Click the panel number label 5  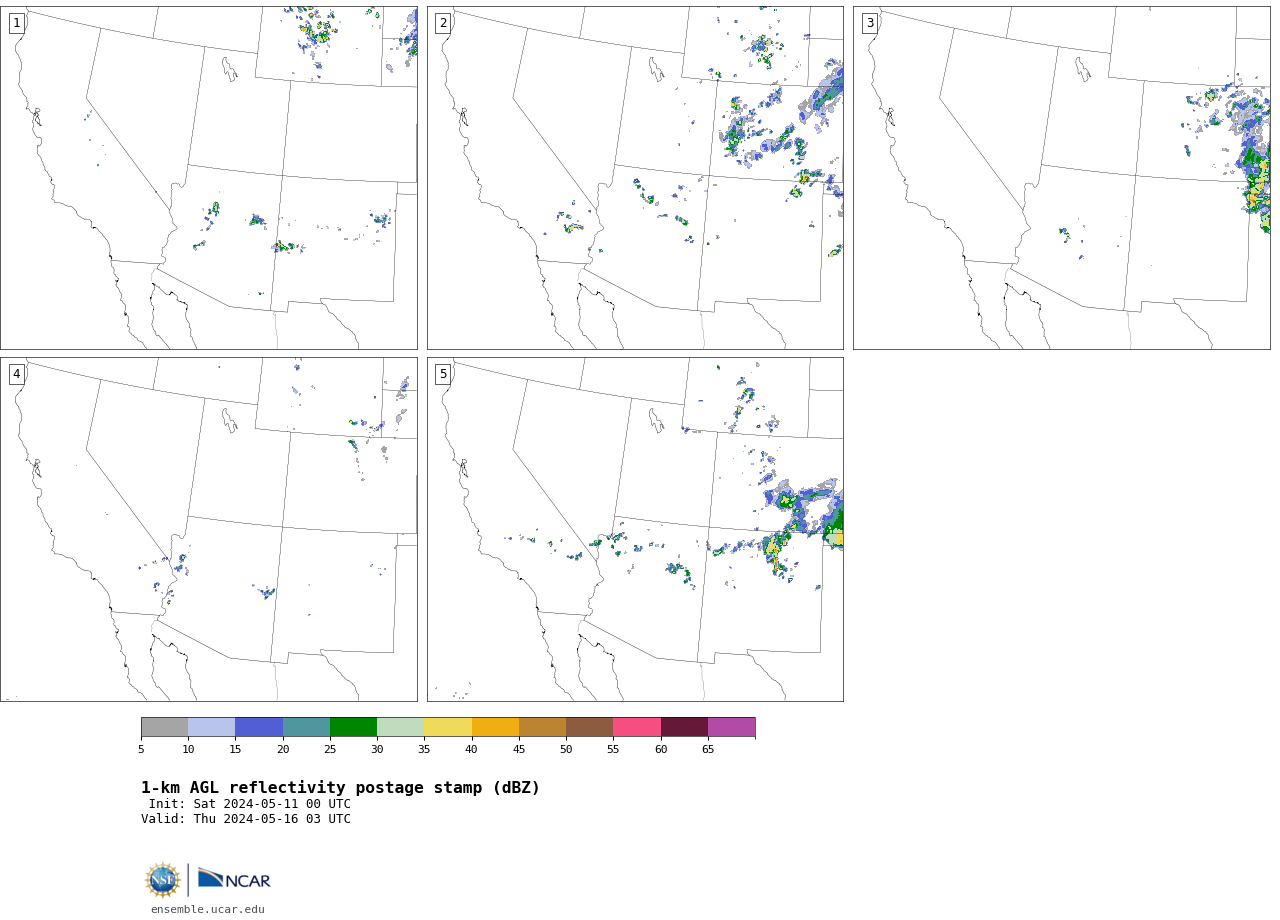tap(443, 374)
